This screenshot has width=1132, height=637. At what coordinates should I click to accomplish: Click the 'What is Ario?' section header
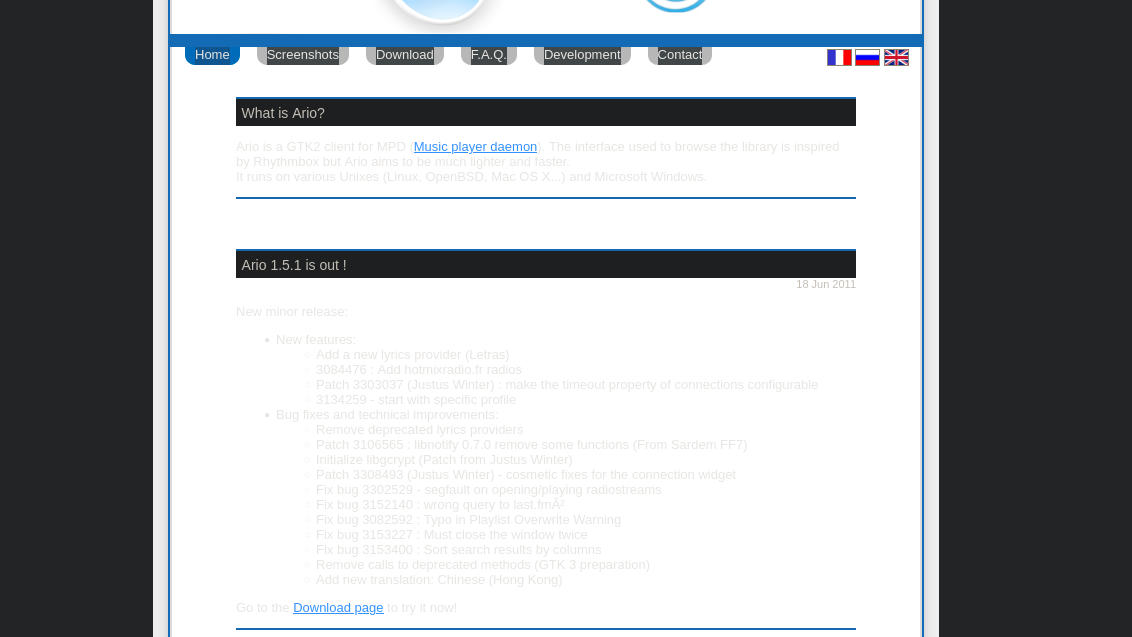tap(283, 113)
